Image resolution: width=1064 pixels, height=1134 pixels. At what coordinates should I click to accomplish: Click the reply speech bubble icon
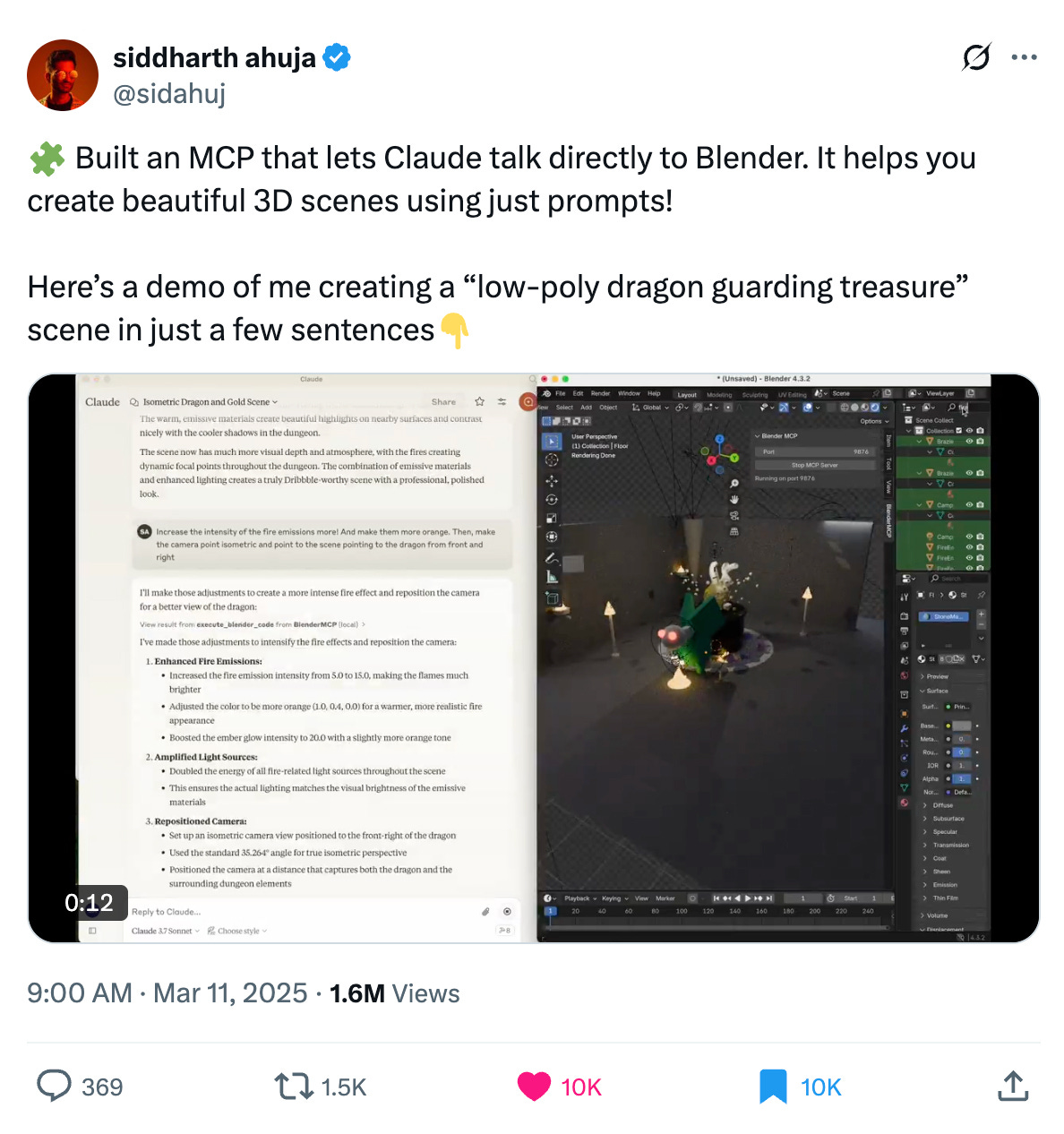coord(54,1087)
